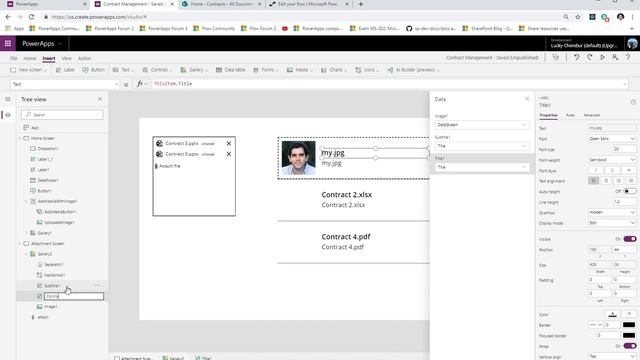640x360 pixels.
Task: Click the formula bar showing ThisItem.Title
Action: (389, 84)
